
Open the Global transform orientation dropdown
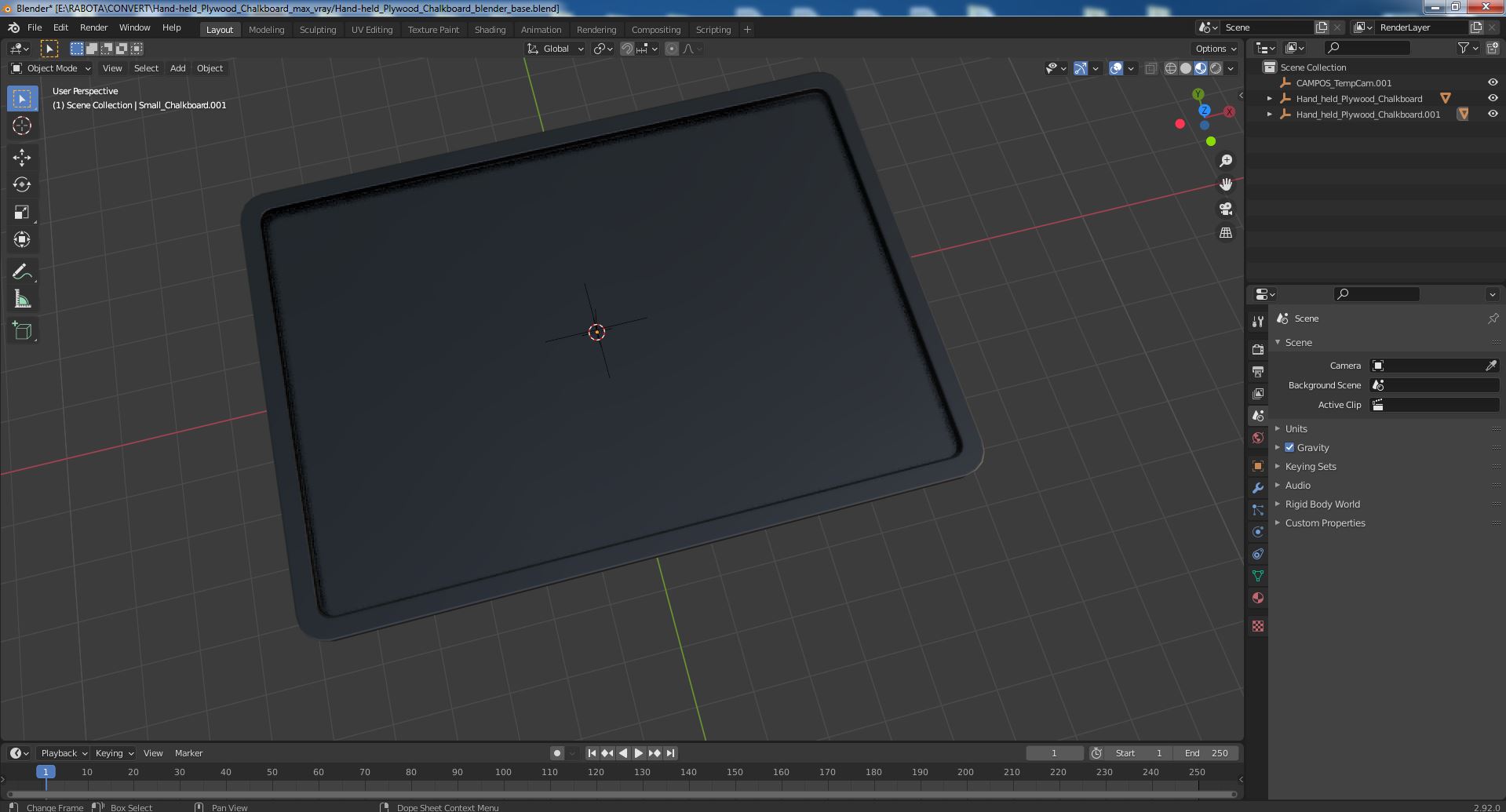click(x=556, y=49)
